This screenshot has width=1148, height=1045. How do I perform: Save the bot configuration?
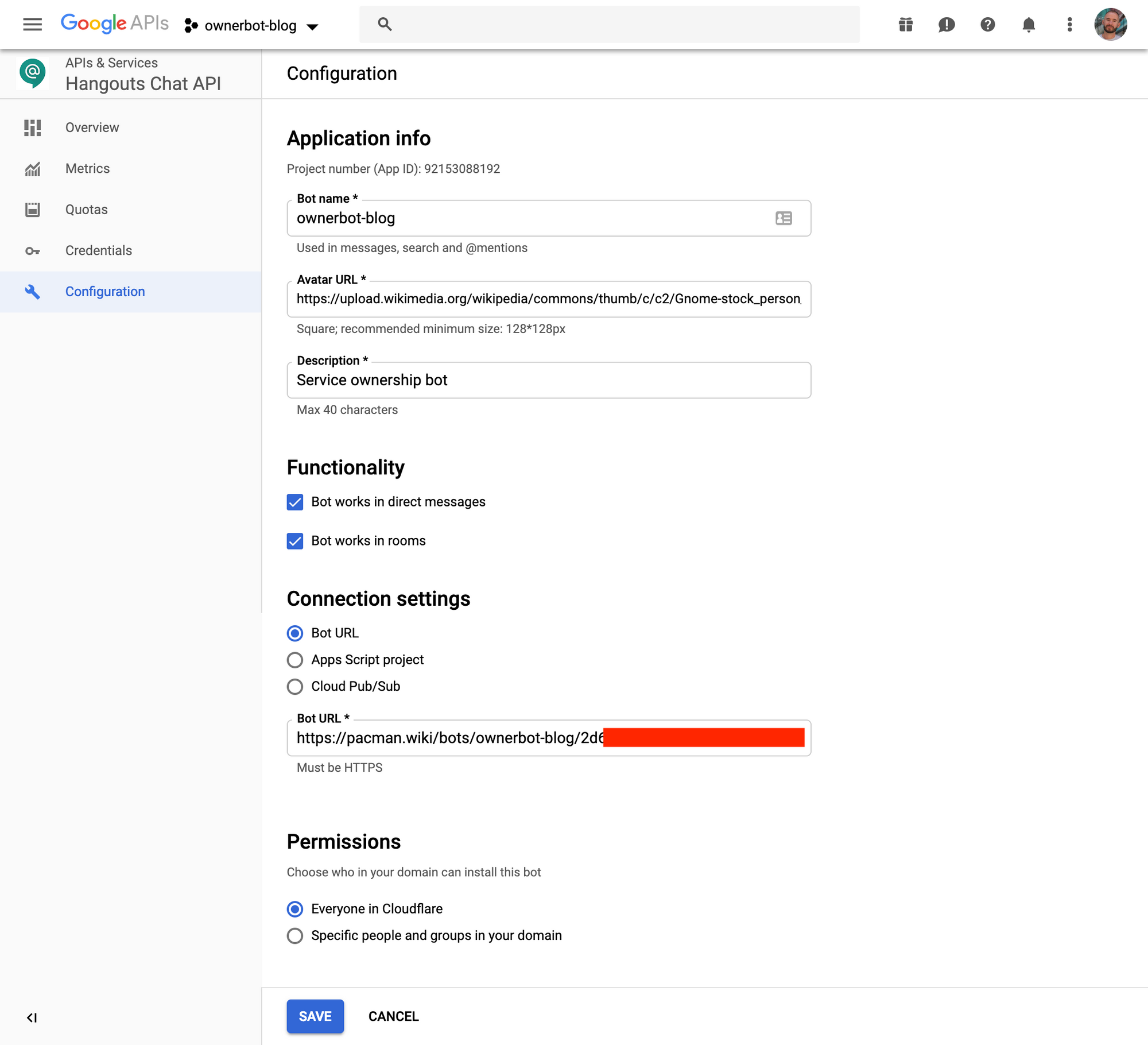click(315, 1016)
